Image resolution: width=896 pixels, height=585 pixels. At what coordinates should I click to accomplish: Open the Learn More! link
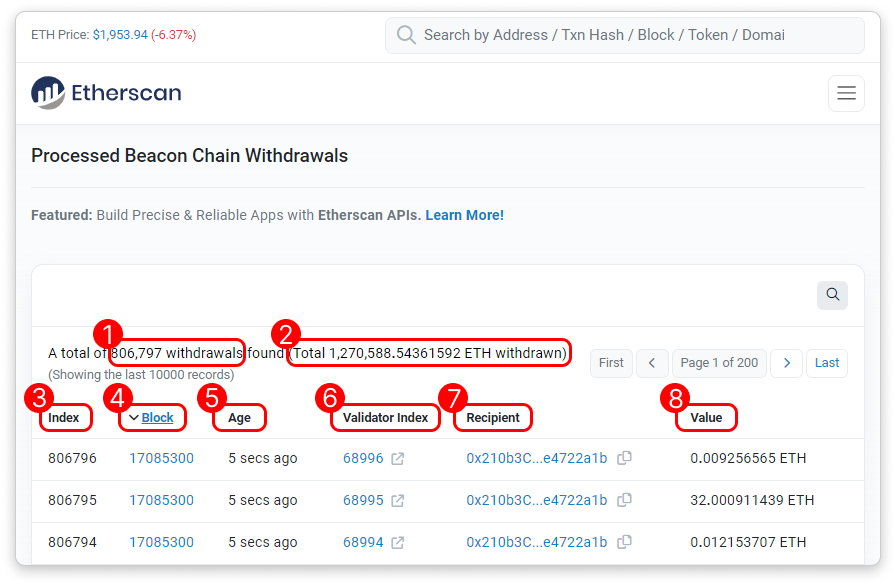pos(464,215)
